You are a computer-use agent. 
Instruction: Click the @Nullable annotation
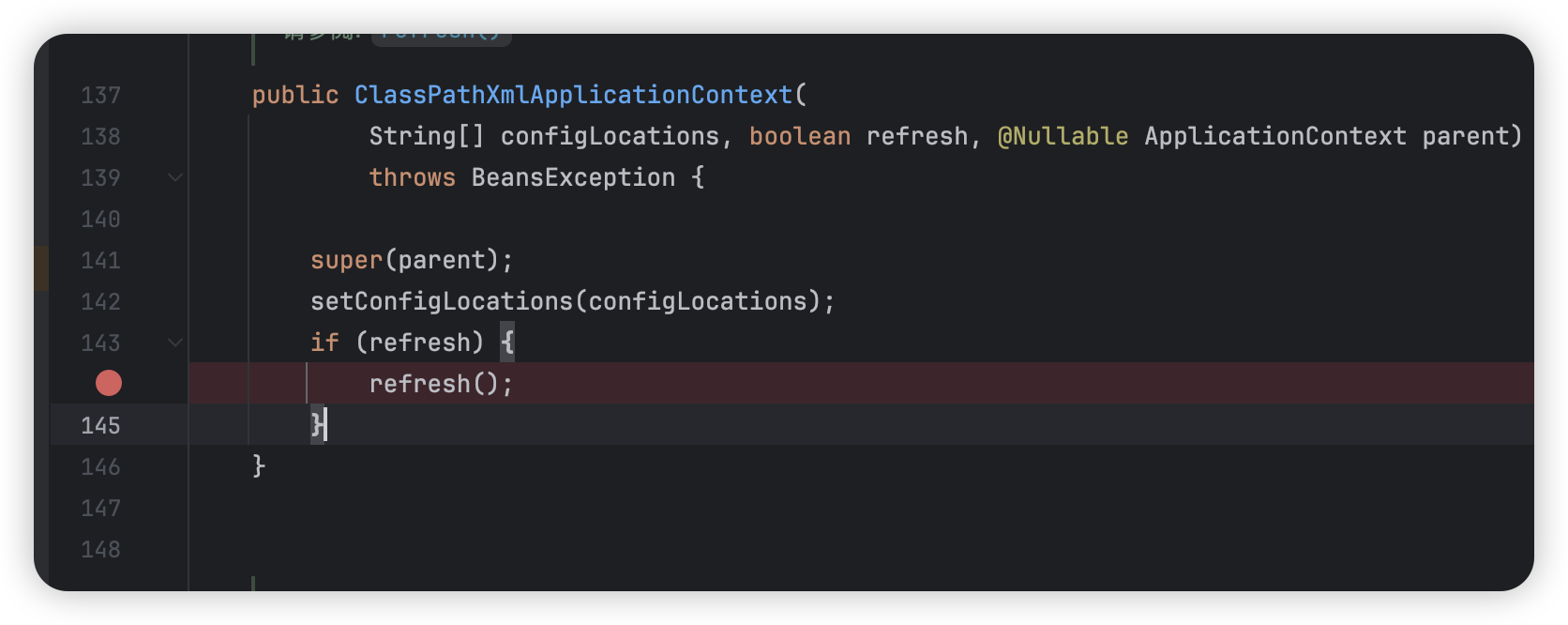(1063, 136)
